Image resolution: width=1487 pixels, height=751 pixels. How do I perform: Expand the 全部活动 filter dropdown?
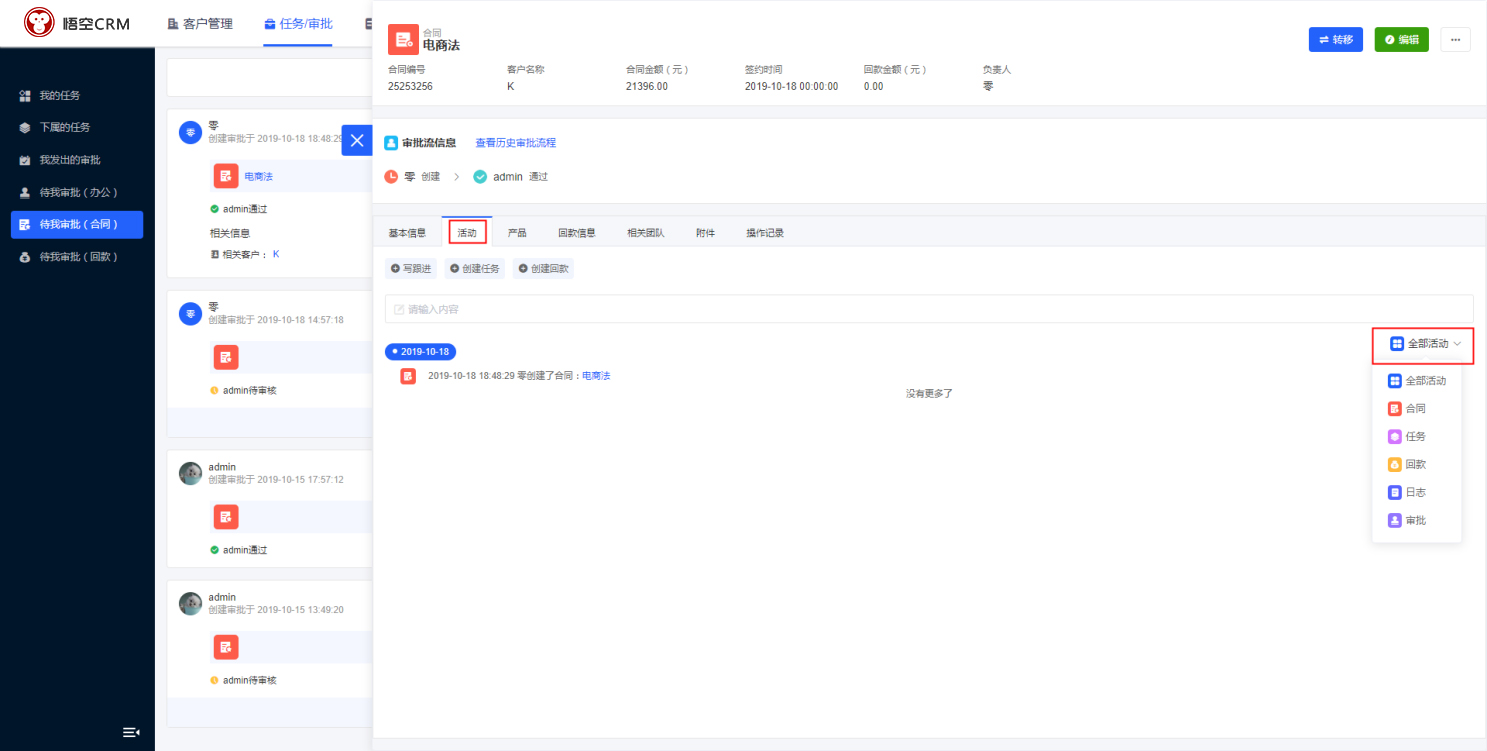click(x=1424, y=344)
